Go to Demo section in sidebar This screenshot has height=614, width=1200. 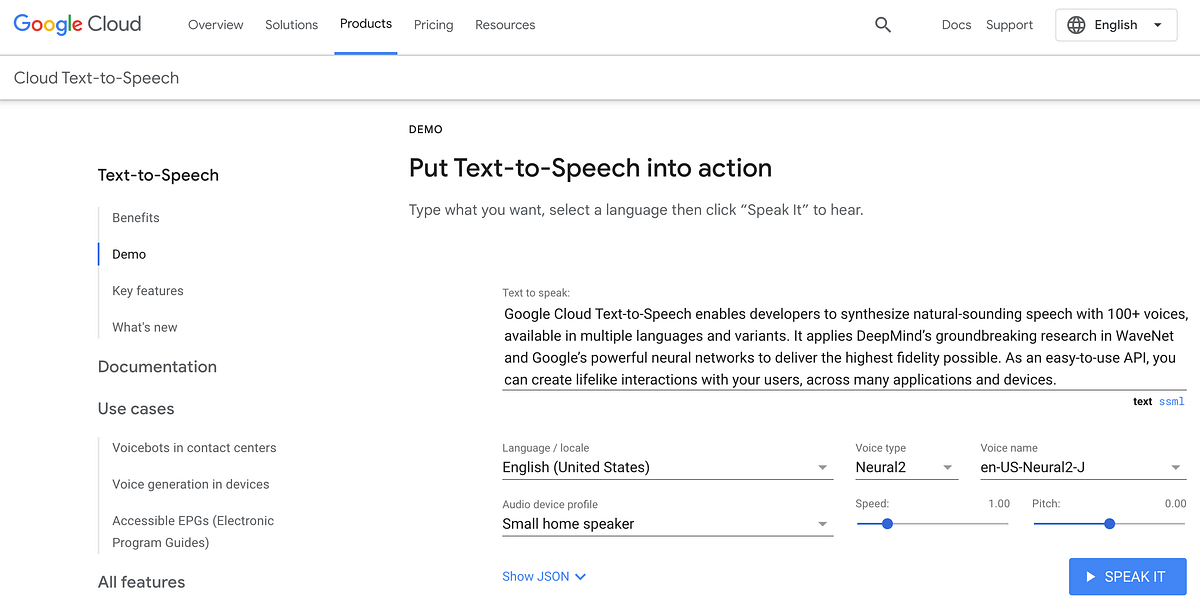129,254
